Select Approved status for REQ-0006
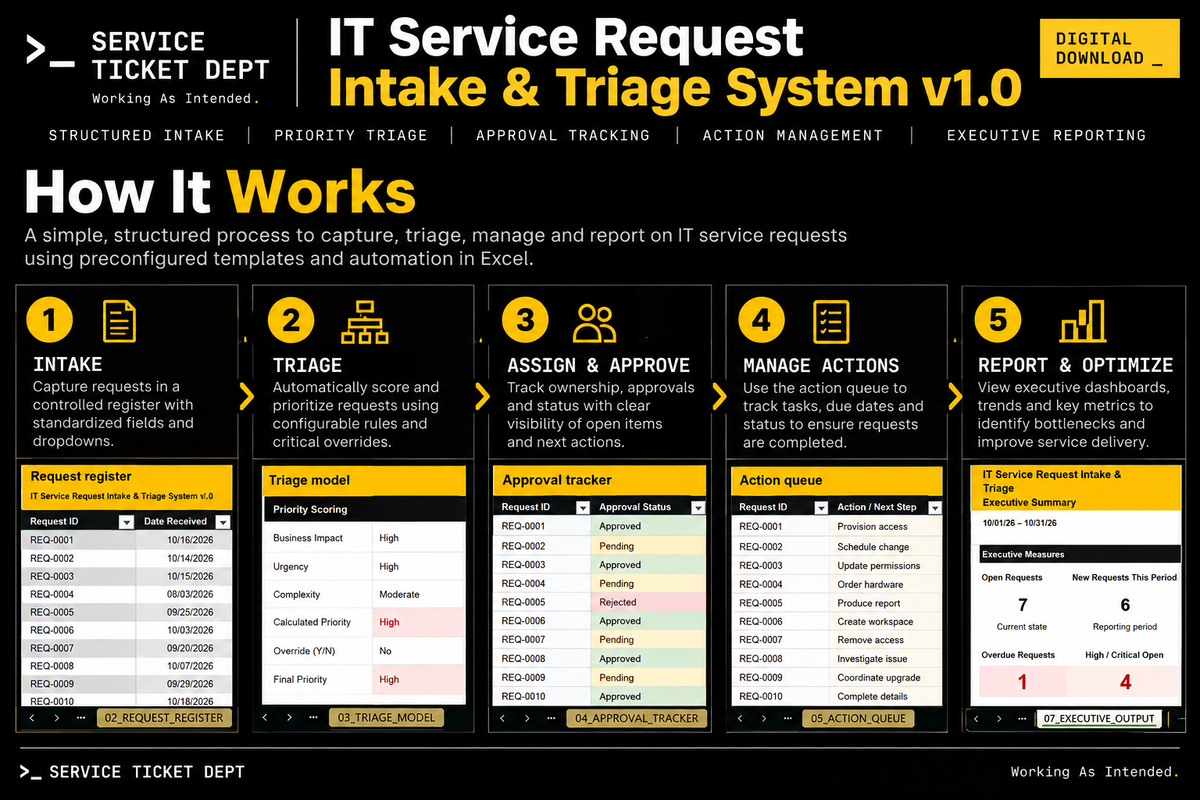This screenshot has width=1200, height=800. point(649,621)
